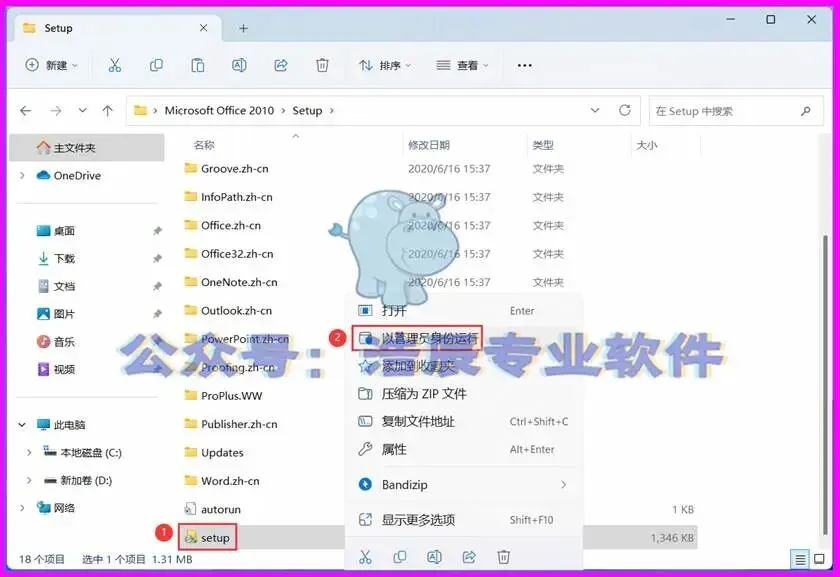Select 显示更多选项 in the context menu
Viewport: 840px width, 577px height.
[x=464, y=520]
